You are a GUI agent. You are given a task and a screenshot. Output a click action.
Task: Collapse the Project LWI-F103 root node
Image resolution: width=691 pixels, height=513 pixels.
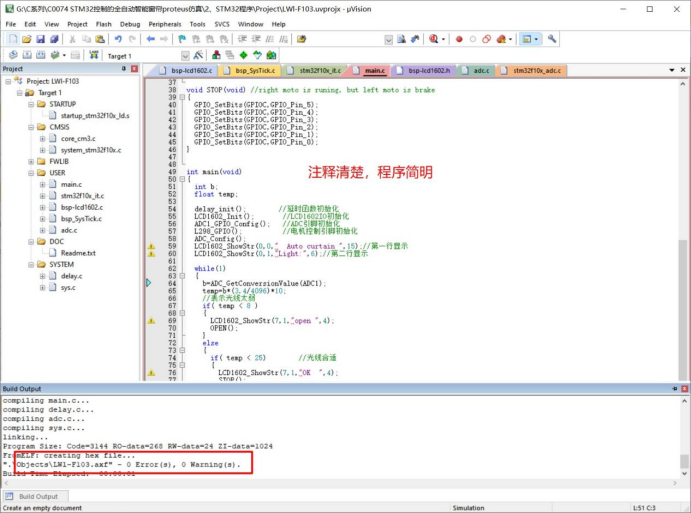click(8, 82)
